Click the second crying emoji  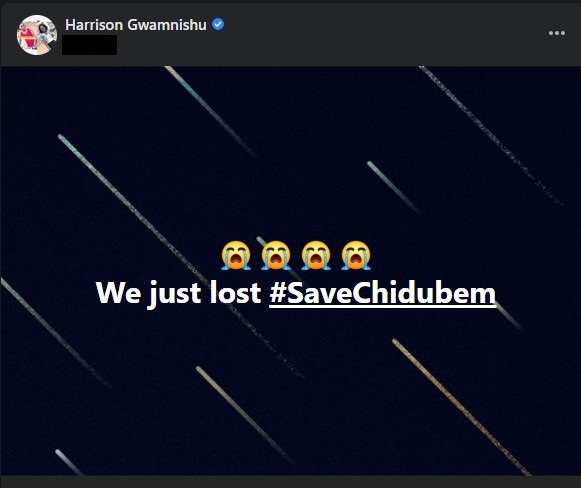pyautogui.click(x=276, y=255)
